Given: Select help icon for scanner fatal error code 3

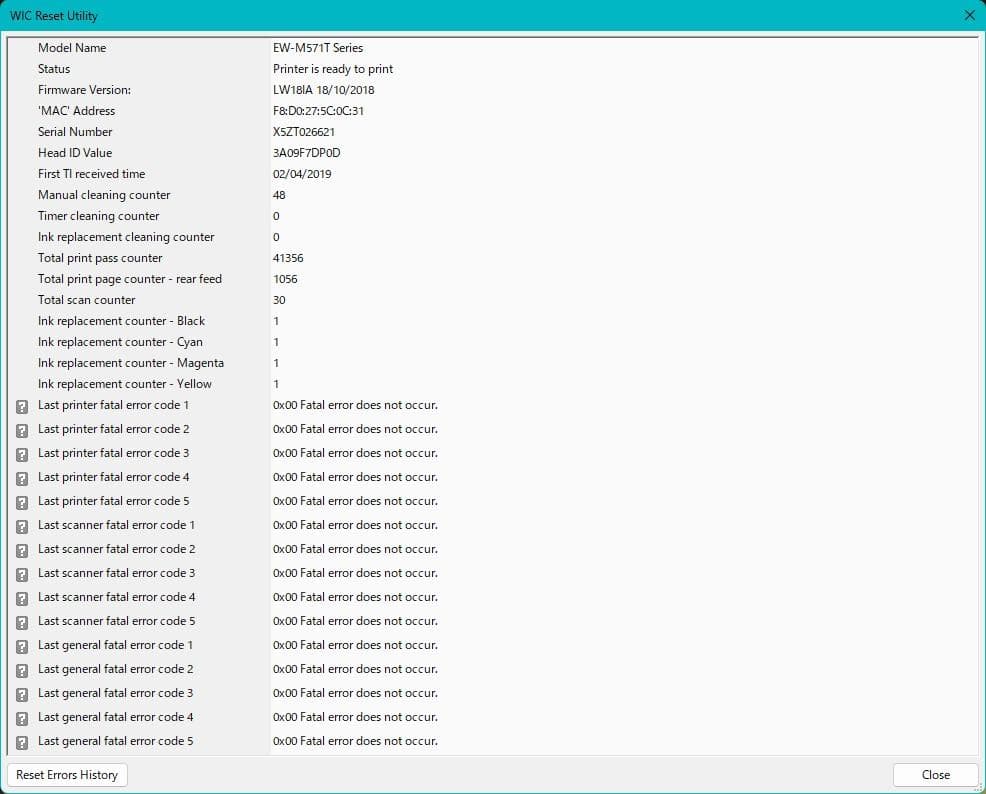Looking at the screenshot, I should (22, 574).
